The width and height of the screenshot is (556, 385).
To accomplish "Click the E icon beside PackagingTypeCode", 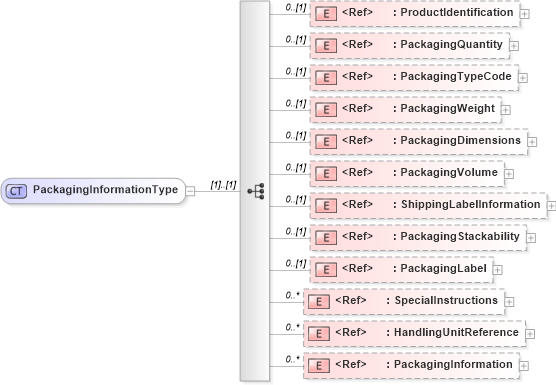I will (326, 78).
